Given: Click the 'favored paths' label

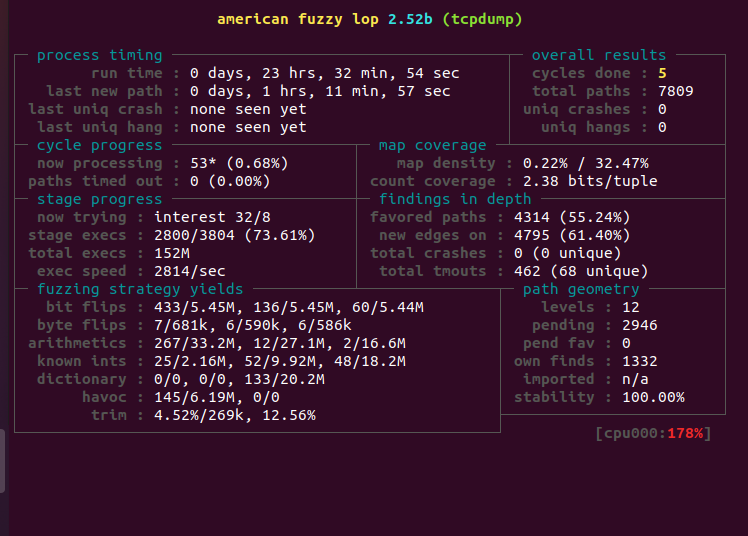Looking at the screenshot, I should click(x=428, y=217).
